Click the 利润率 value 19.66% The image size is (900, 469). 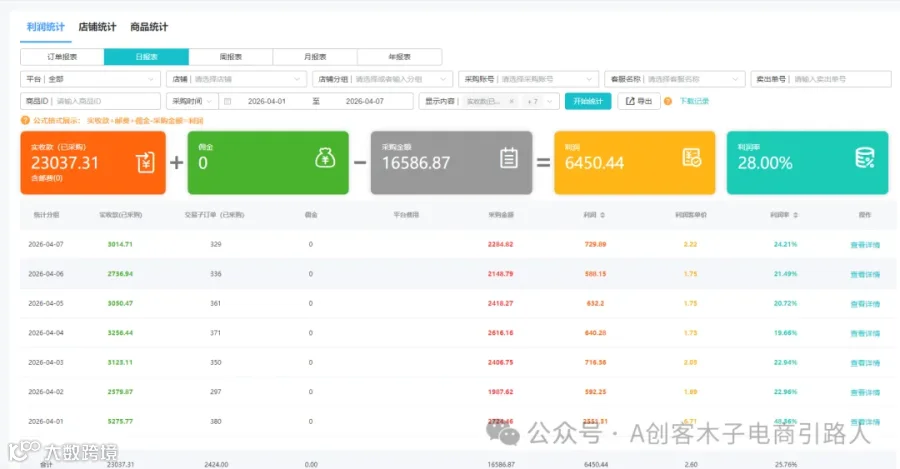785,333
